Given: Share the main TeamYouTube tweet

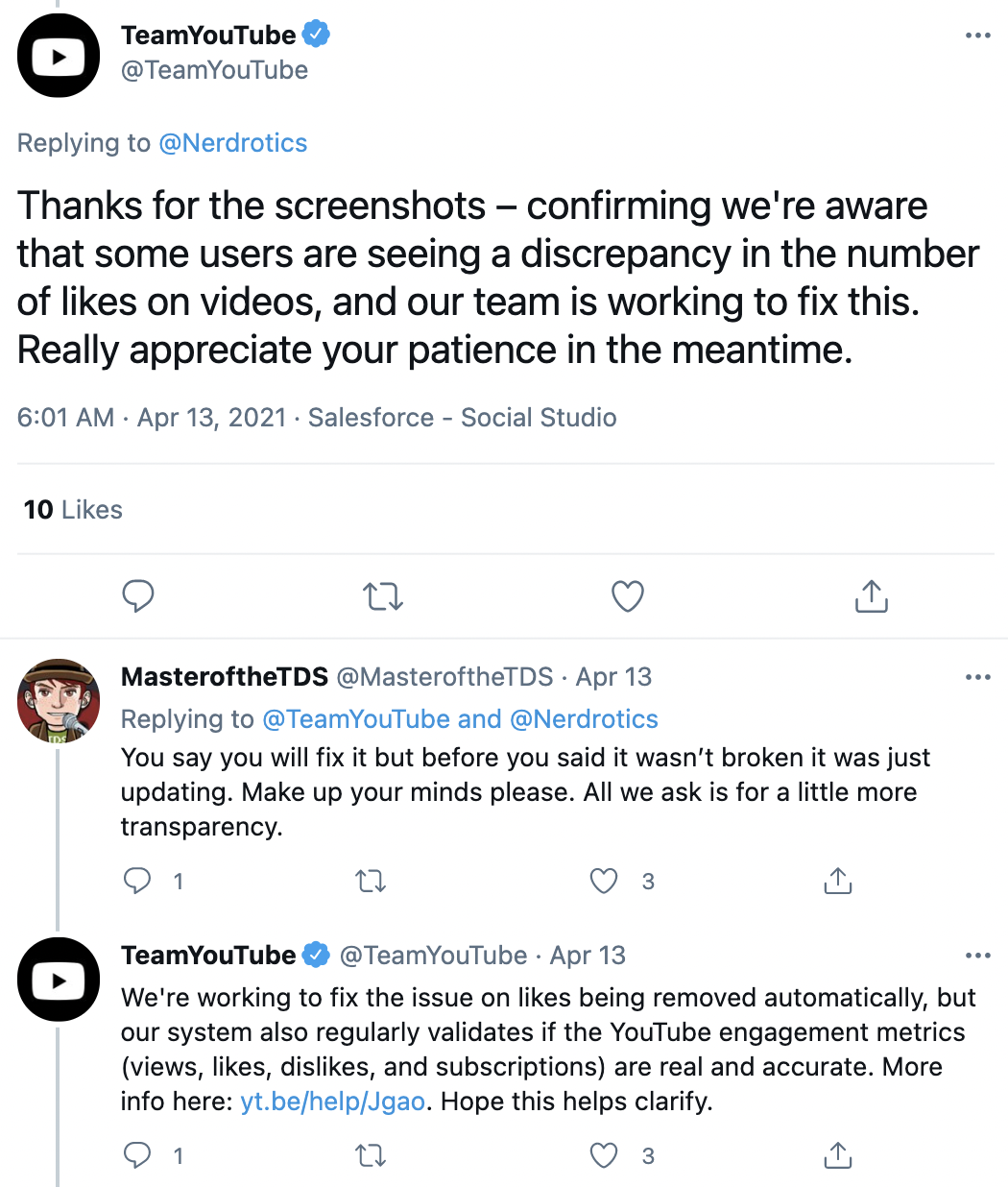Looking at the screenshot, I should [x=872, y=595].
